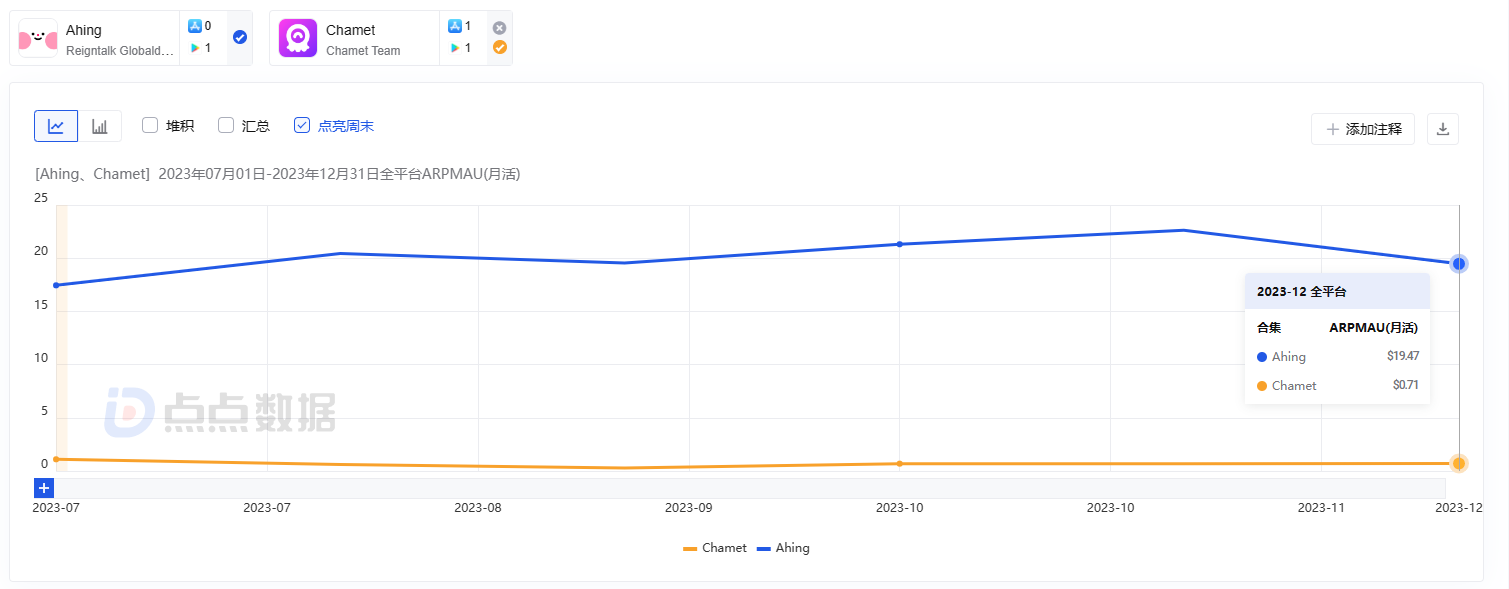Screen dimensions: 1509x589
Task: Uncheck the 点亮周末 checkbox
Action: pyautogui.click(x=302, y=125)
